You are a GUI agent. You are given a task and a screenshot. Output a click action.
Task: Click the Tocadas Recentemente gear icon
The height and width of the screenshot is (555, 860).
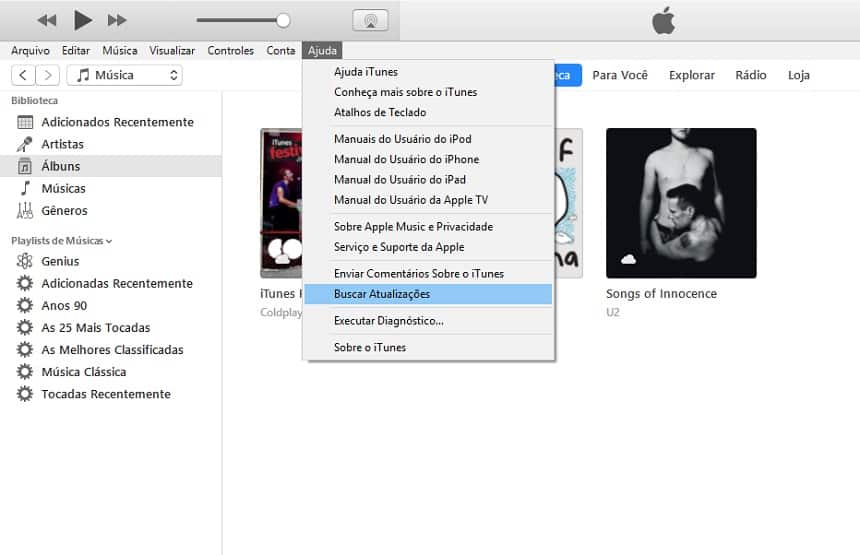pos(25,394)
